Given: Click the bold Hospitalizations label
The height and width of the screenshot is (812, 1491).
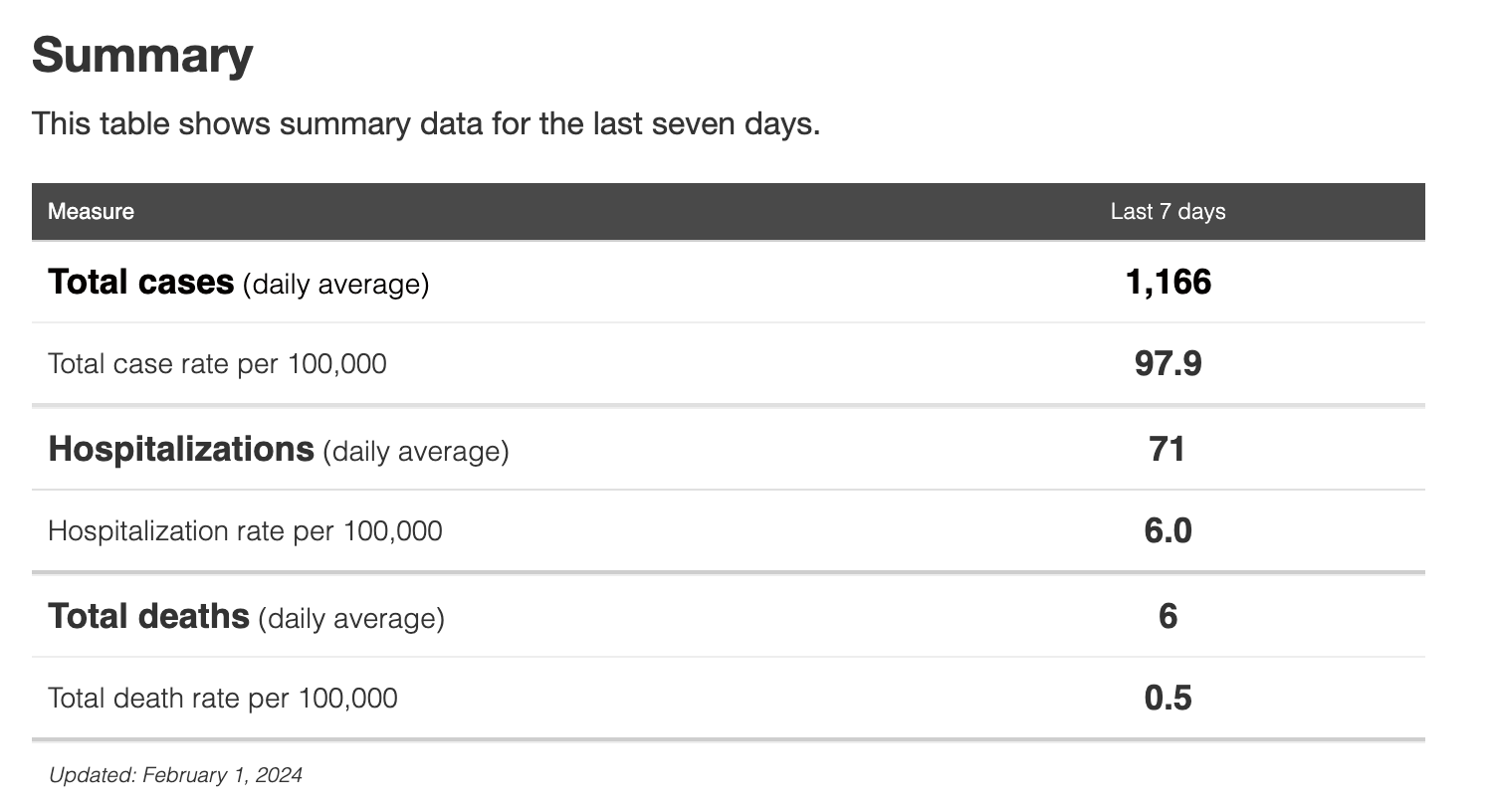Looking at the screenshot, I should coord(180,449).
